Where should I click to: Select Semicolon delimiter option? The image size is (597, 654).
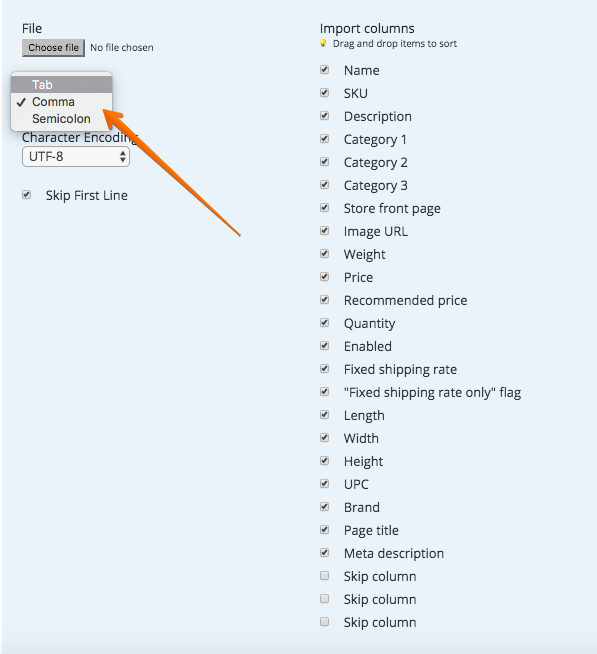pyautogui.click(x=61, y=119)
